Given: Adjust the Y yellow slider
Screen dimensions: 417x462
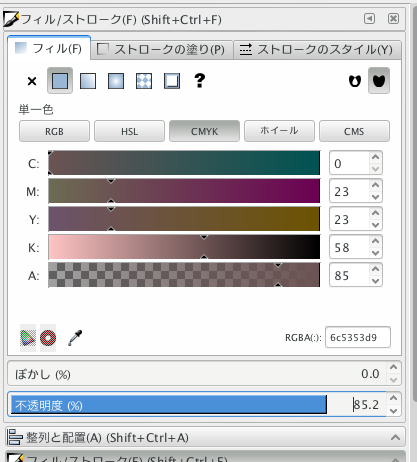Looking at the screenshot, I should 184,219.
